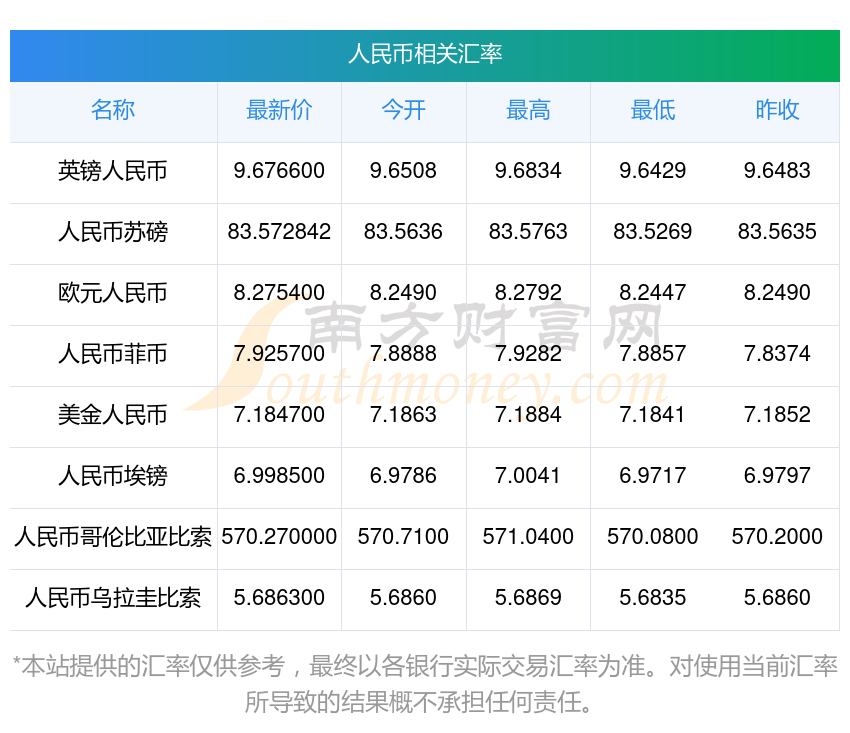This screenshot has width=850, height=733.
Task: Click the 美金人民币 row name
Action: 113,415
